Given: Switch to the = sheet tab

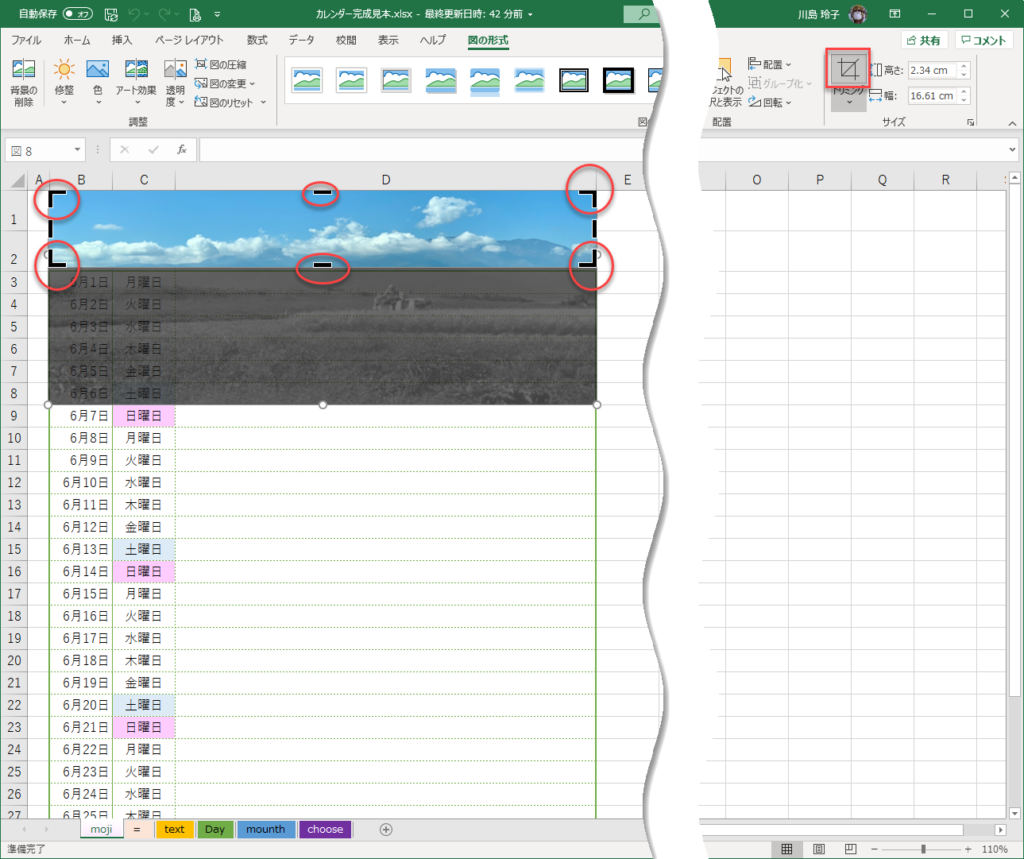Looking at the screenshot, I should point(136,829).
